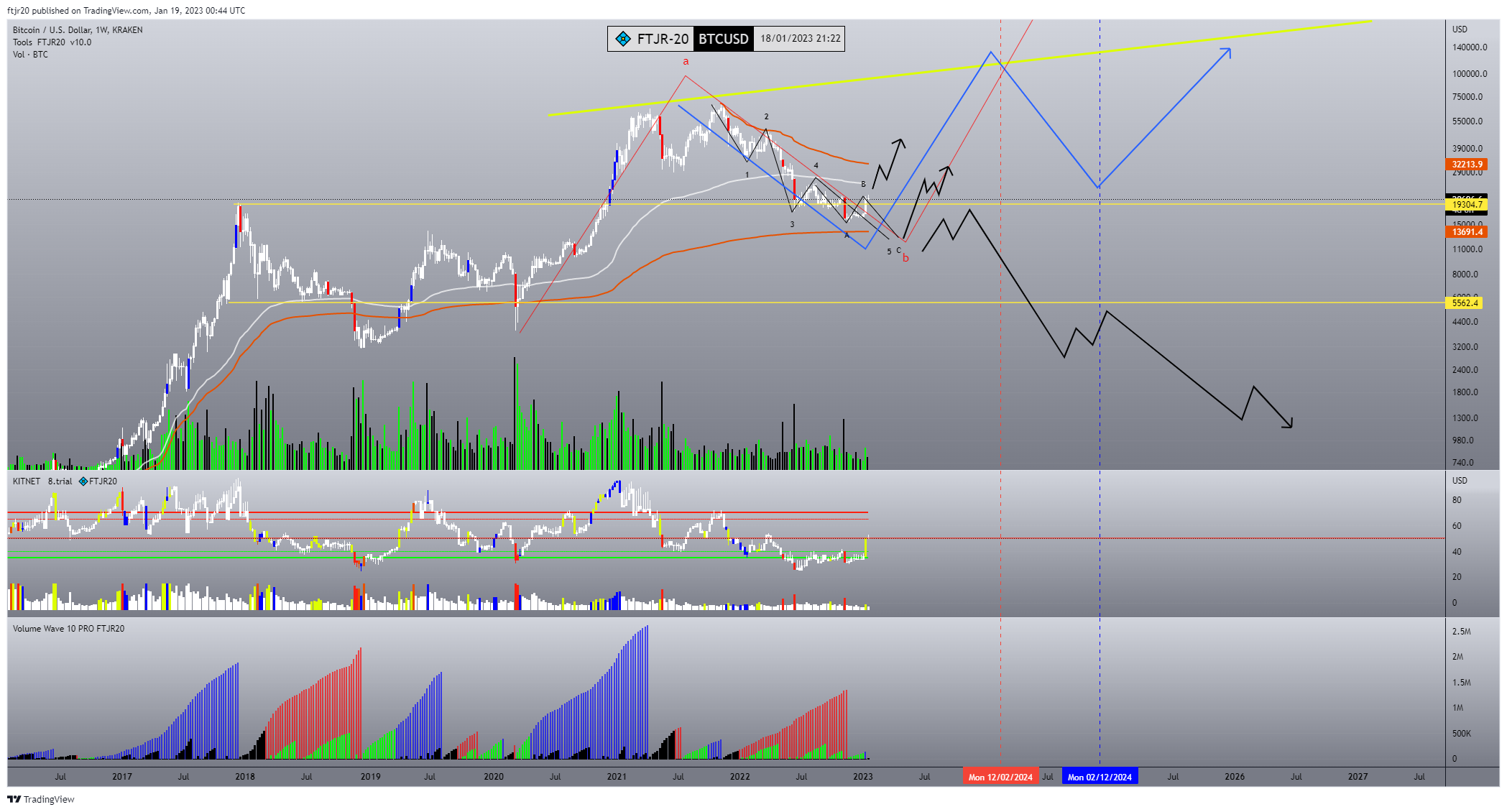Click the 2019 year on time axis

point(371,777)
